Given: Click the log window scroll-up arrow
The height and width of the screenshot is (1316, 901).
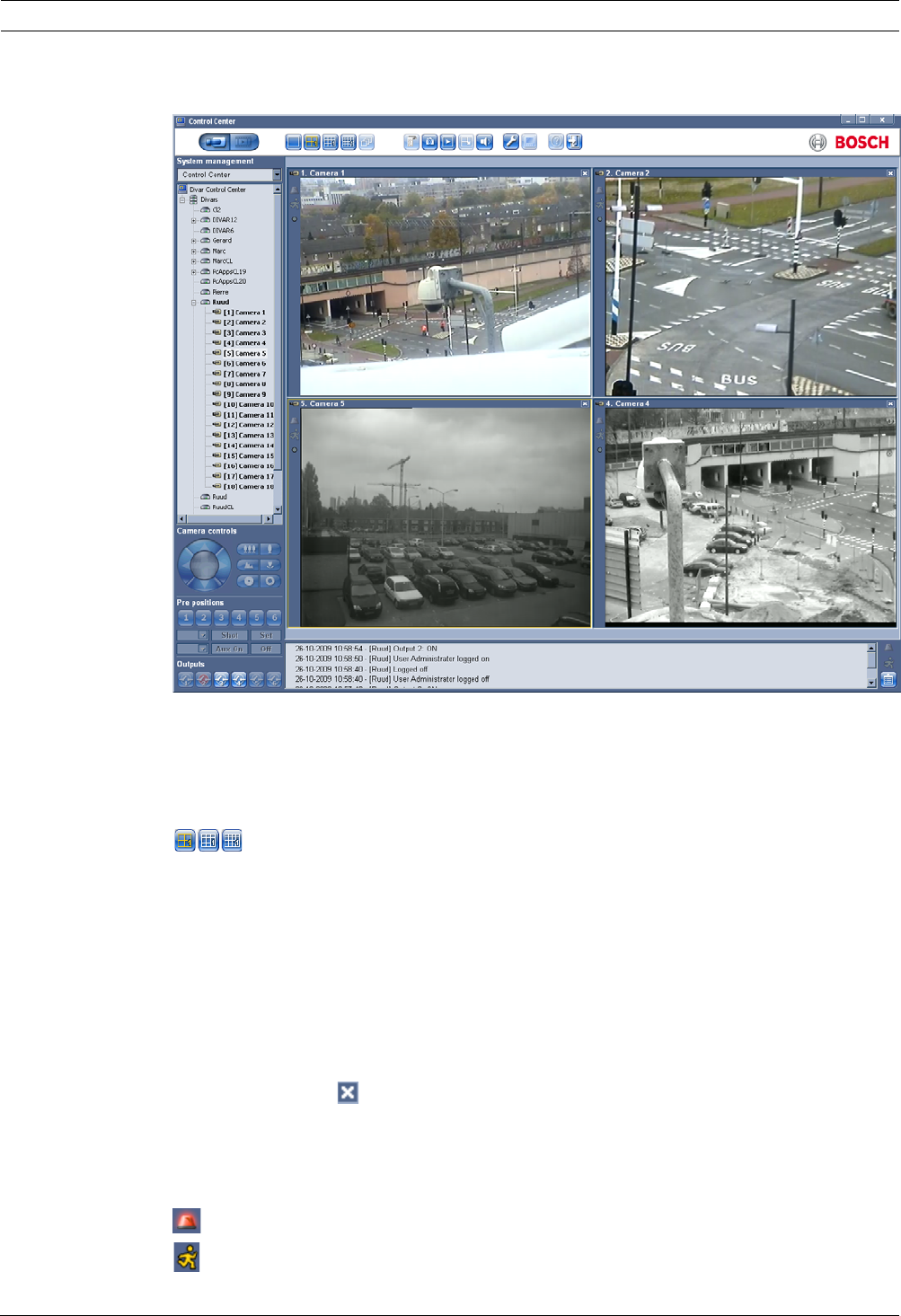Looking at the screenshot, I should pyautogui.click(x=870, y=648).
